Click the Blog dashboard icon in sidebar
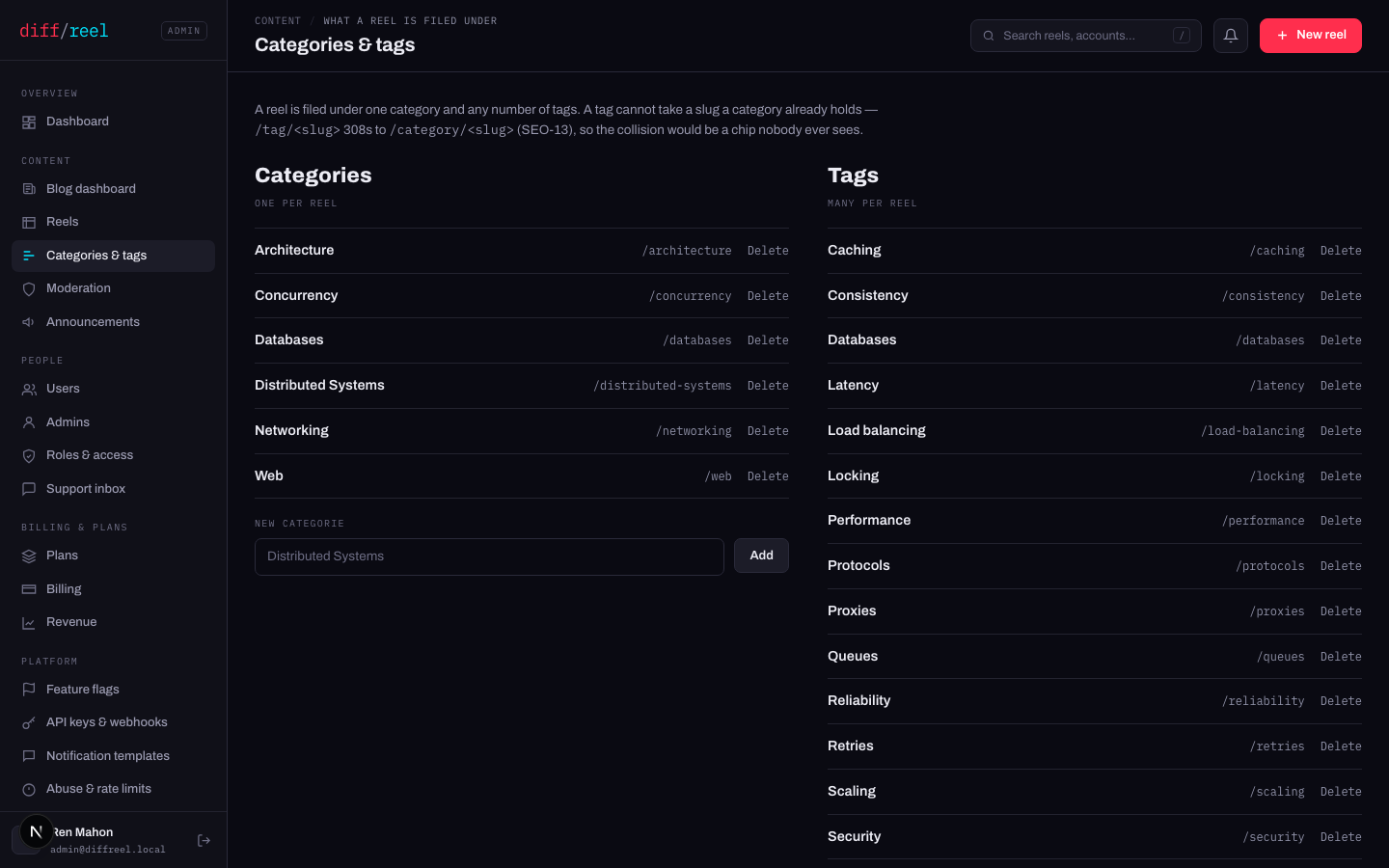 pyautogui.click(x=29, y=189)
